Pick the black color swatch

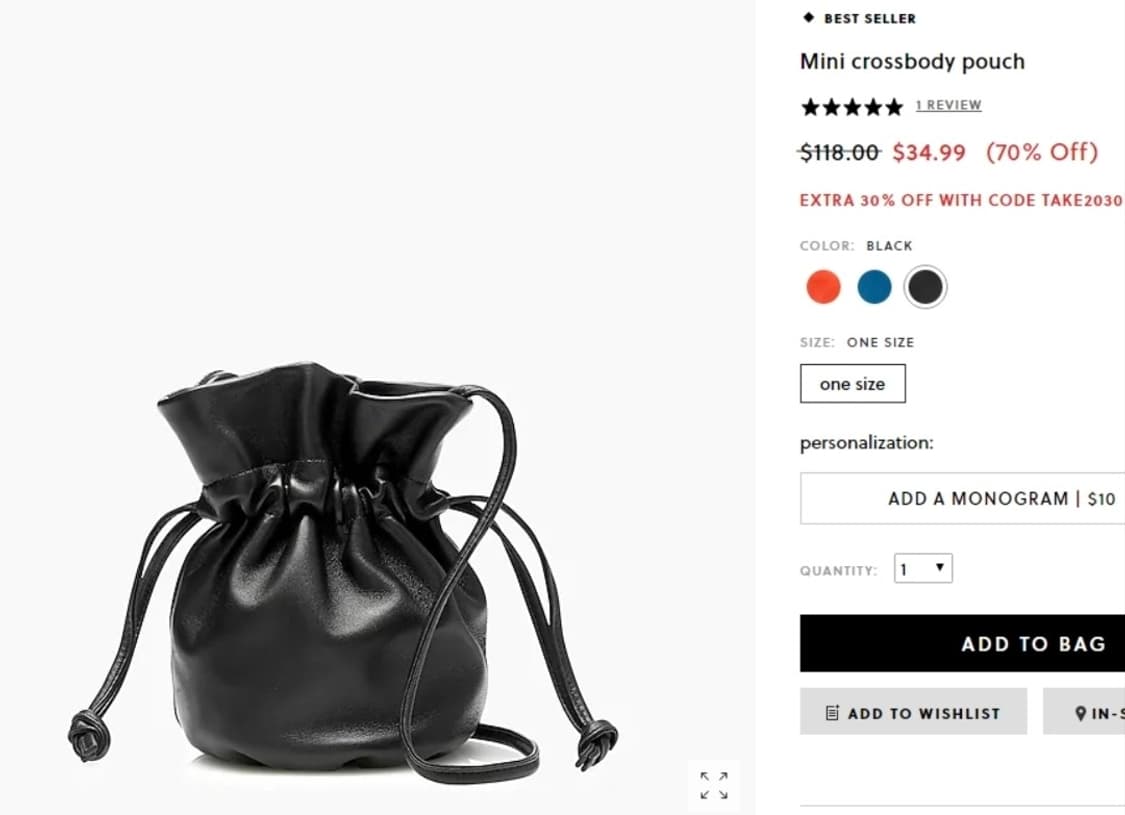(x=925, y=287)
